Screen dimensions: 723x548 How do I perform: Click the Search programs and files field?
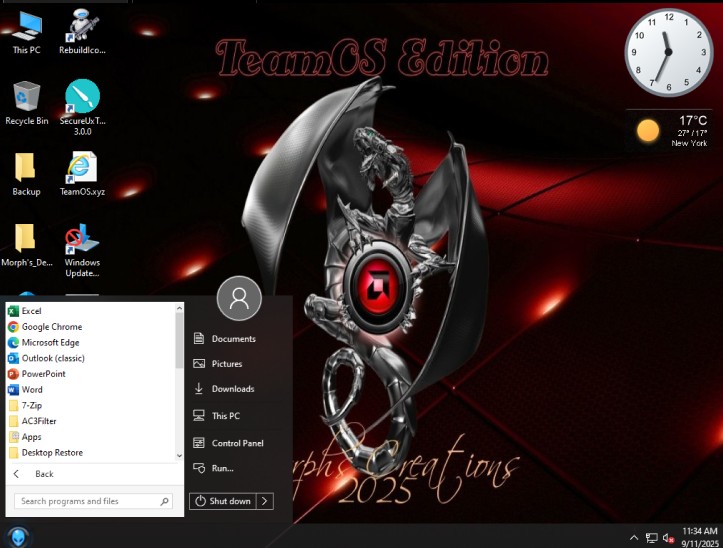(x=94, y=501)
